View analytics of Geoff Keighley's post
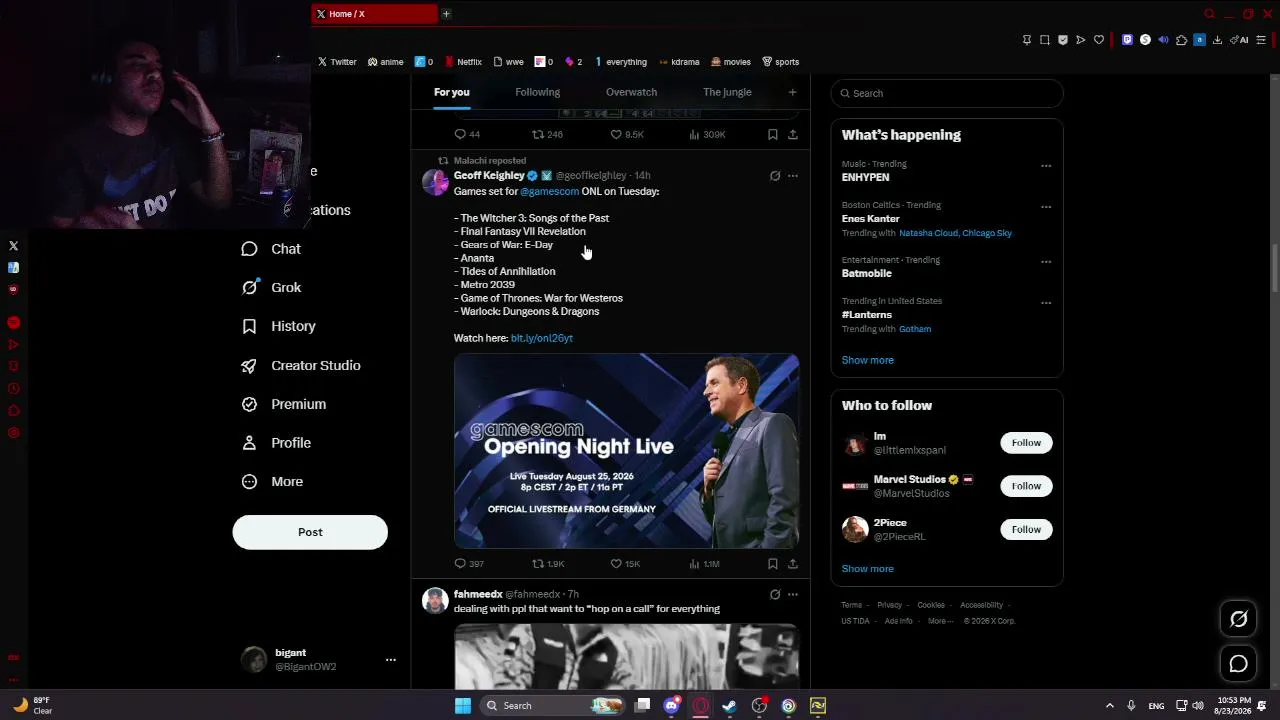Image resolution: width=1280 pixels, height=720 pixels. tap(704, 564)
